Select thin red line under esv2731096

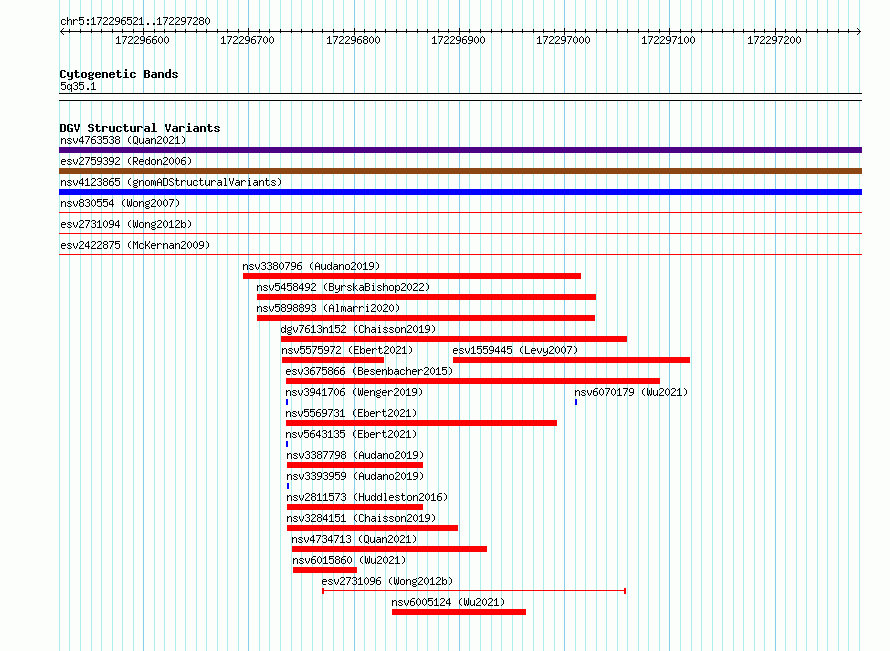(474, 591)
